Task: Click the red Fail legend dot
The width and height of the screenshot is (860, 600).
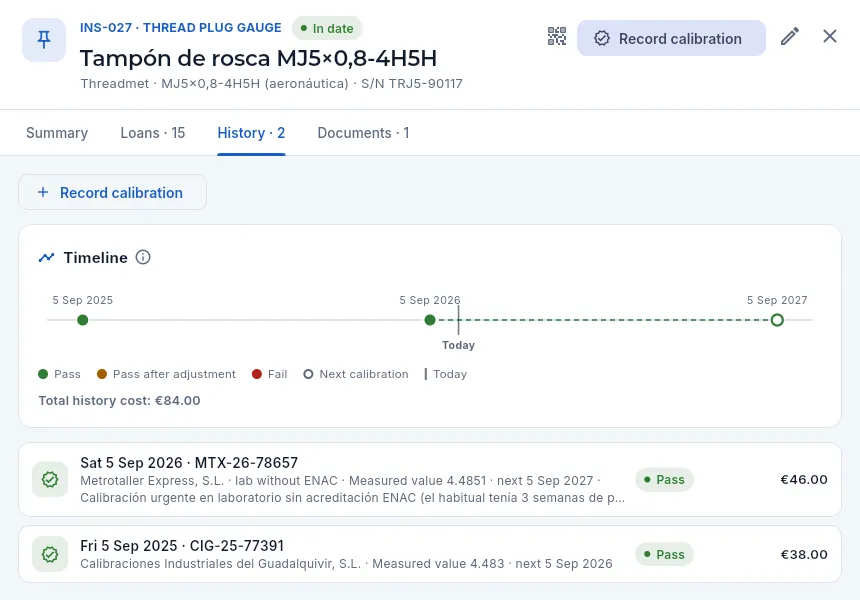Action: coord(257,374)
